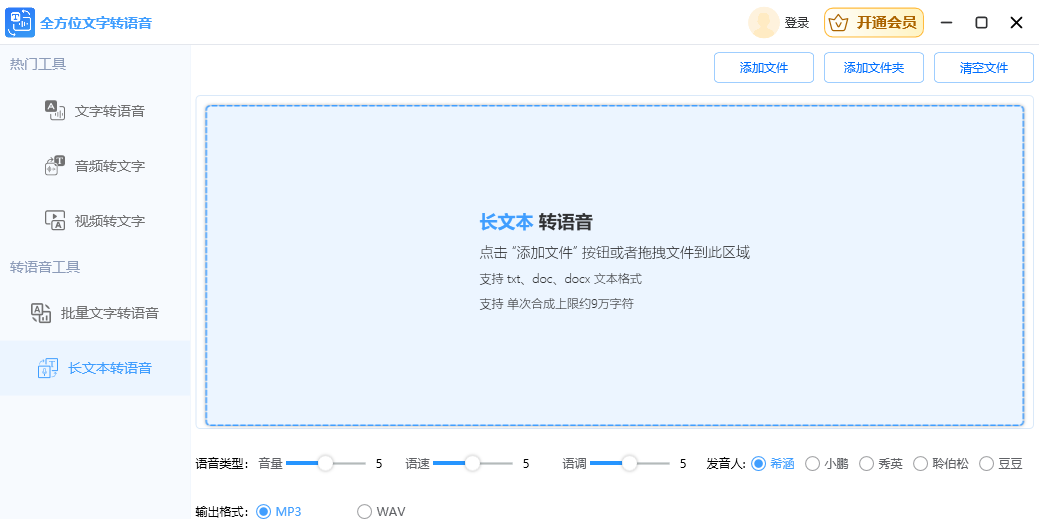The width and height of the screenshot is (1039, 519).
Task: Click the 语速 speed slider handle
Action: (472, 463)
